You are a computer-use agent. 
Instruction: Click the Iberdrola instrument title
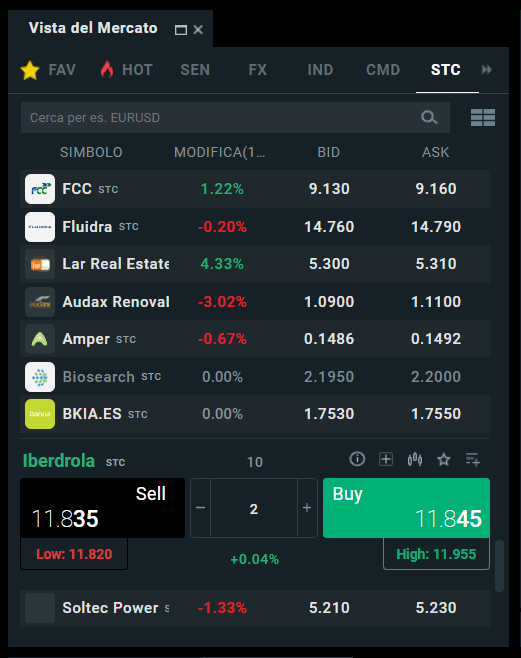pos(59,461)
